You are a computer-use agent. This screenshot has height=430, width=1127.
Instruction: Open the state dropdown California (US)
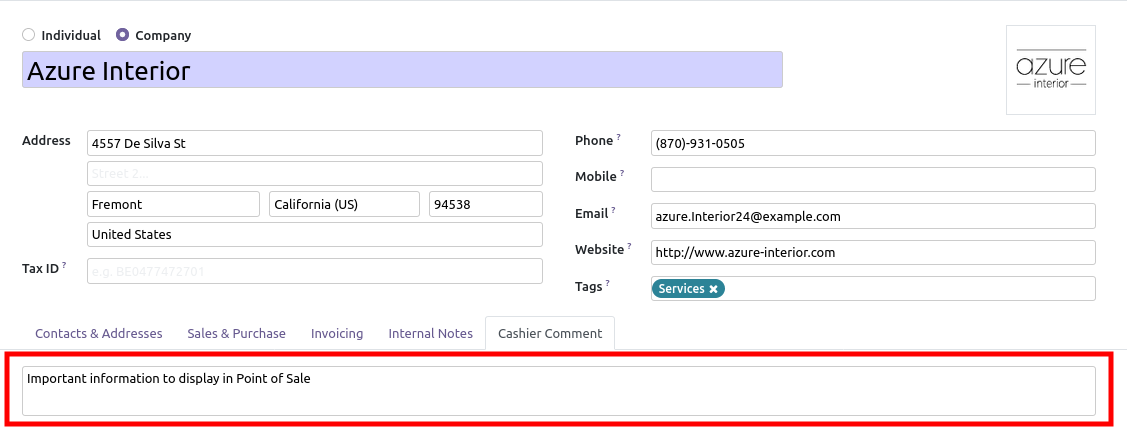pyautogui.click(x=344, y=204)
